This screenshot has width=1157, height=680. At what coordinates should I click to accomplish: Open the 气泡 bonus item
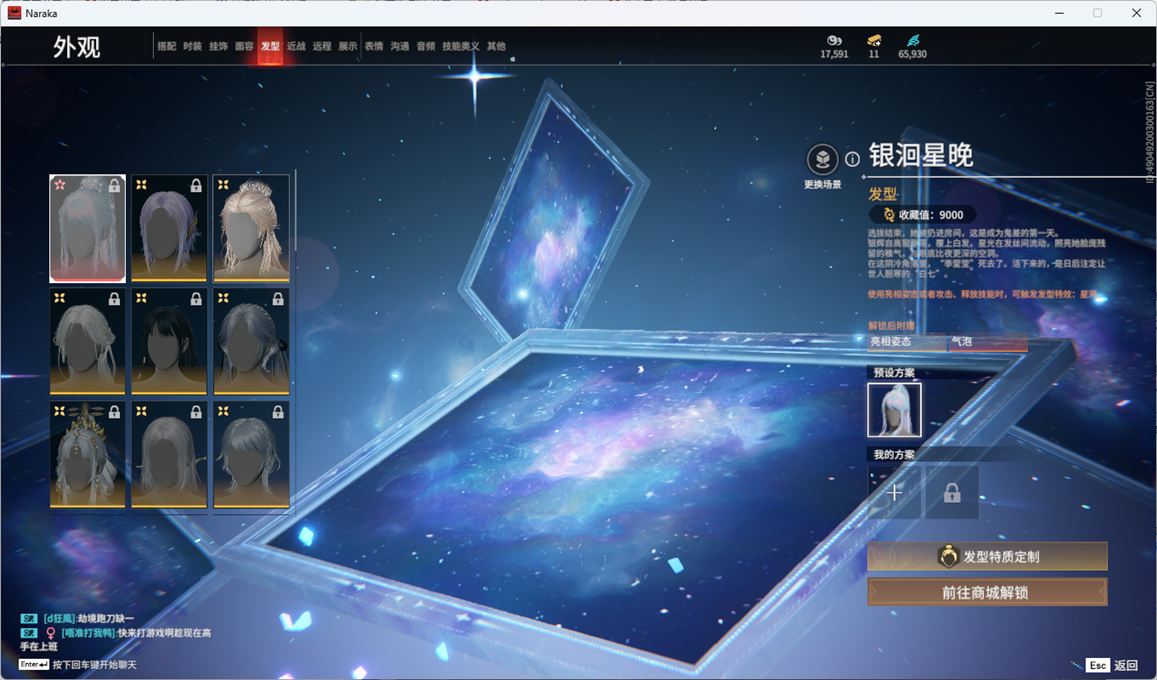987,342
